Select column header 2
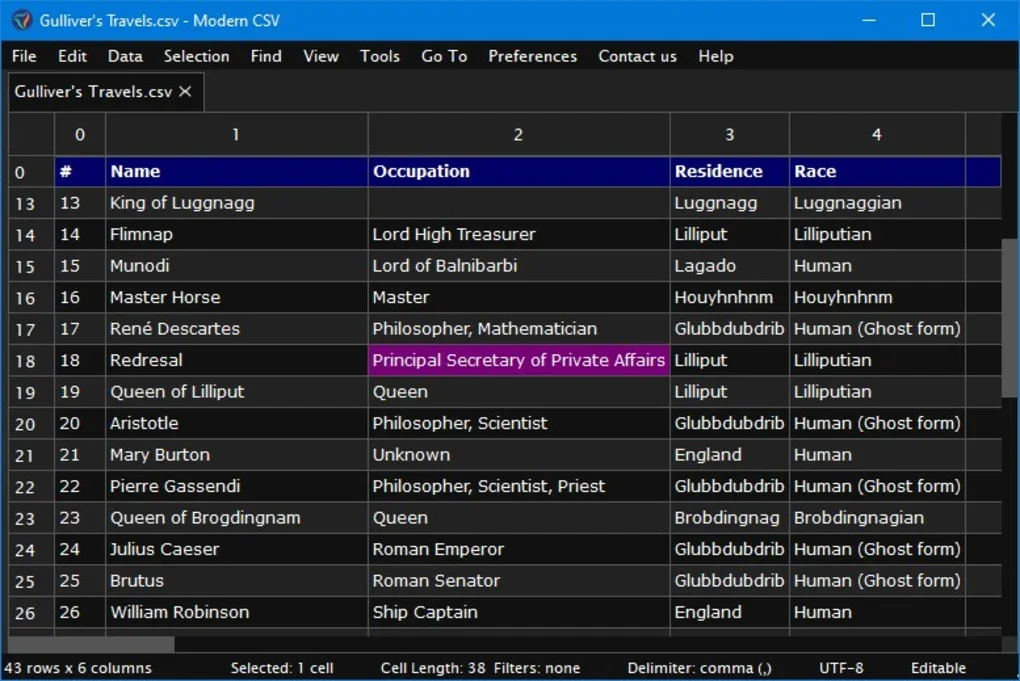 [x=518, y=134]
